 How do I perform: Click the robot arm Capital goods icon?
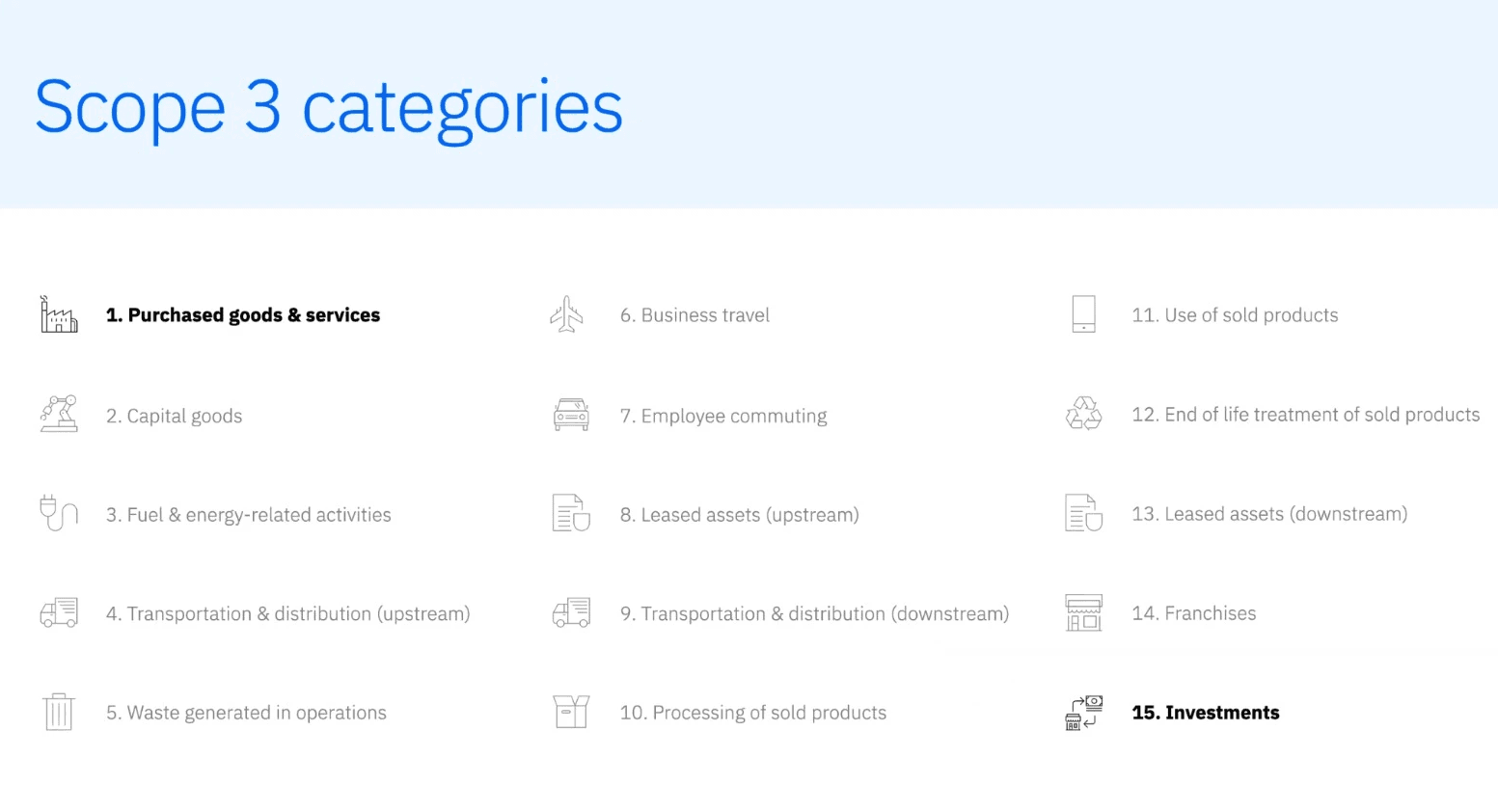pyautogui.click(x=59, y=414)
